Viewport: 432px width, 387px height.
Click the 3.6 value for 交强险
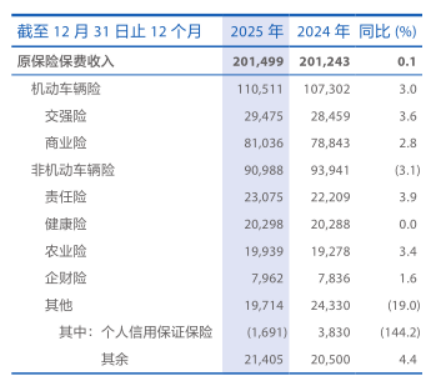(x=408, y=116)
